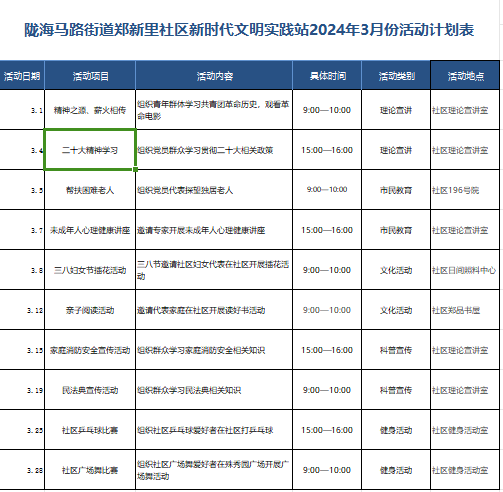Click the 社区郑品书屋 location cell
The height and width of the screenshot is (492, 503).
pyautogui.click(x=465, y=310)
